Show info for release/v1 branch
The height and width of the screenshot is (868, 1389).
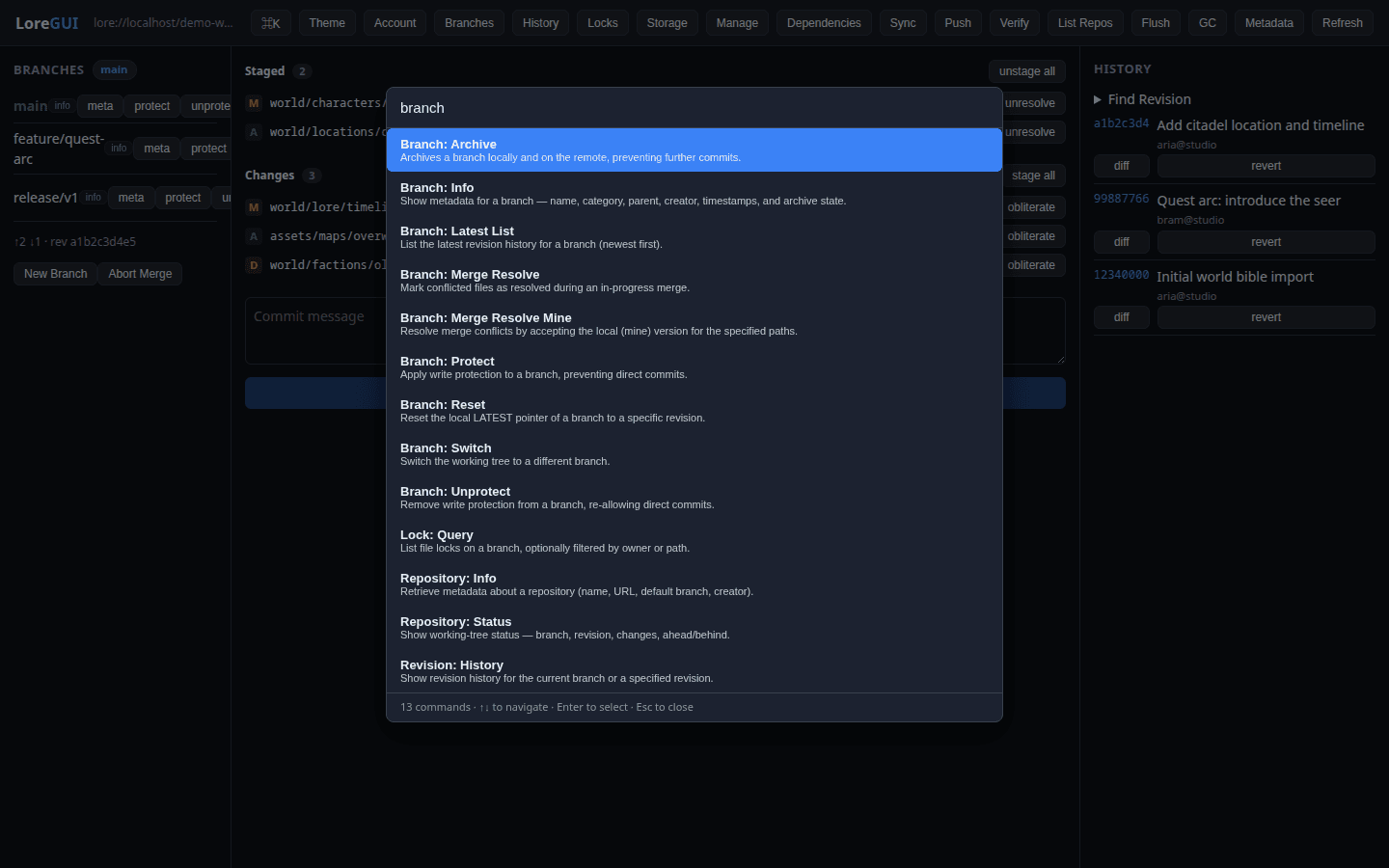[94, 198]
